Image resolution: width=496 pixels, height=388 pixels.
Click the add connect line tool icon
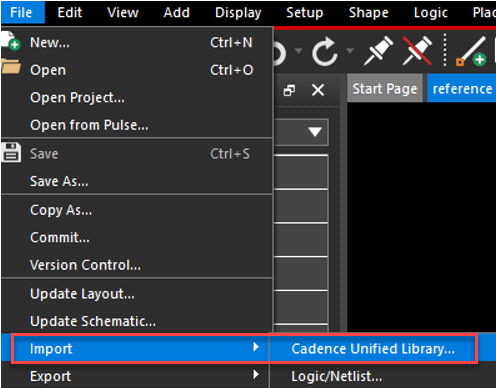[471, 51]
